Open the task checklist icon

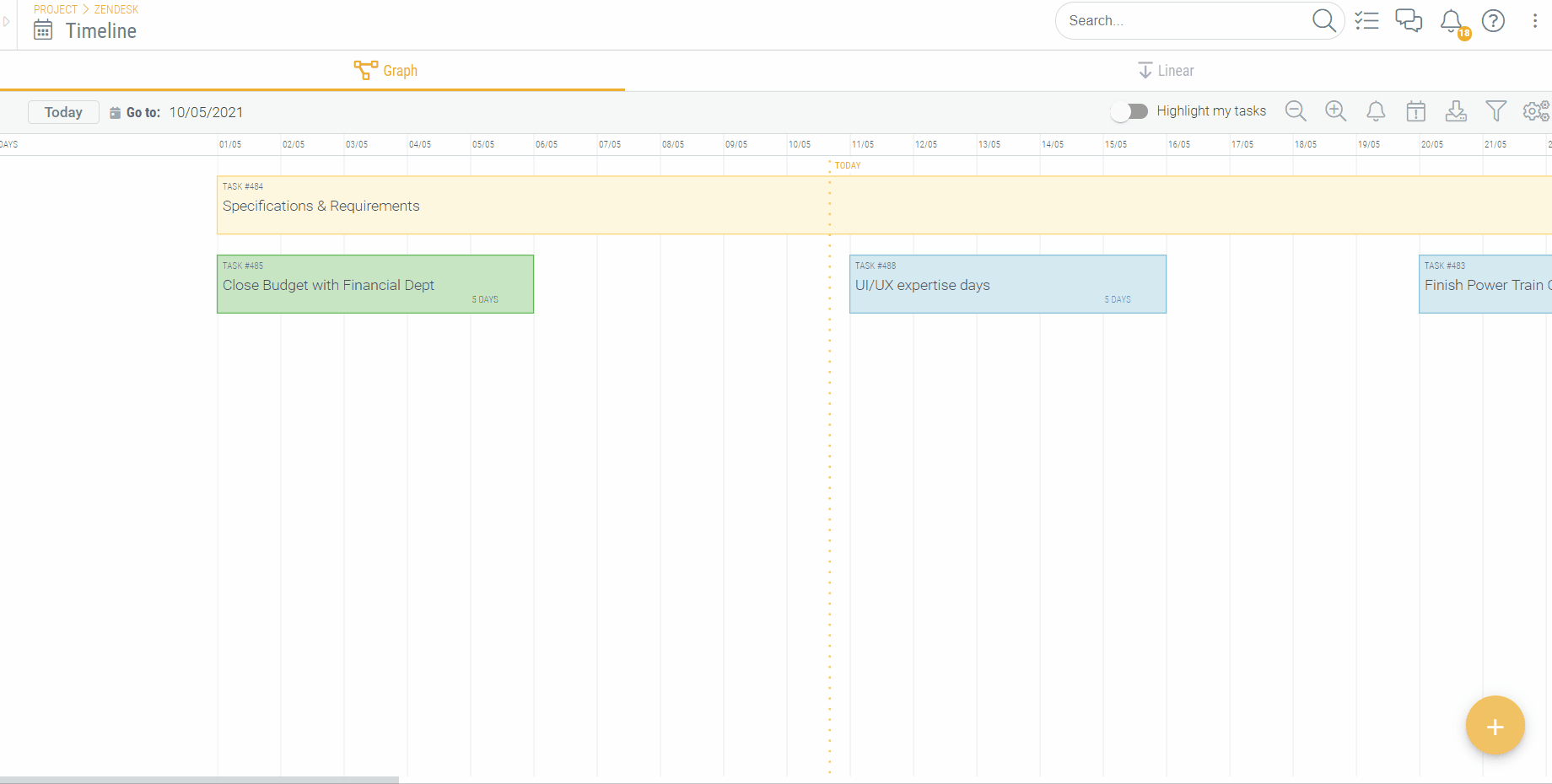tap(1366, 20)
